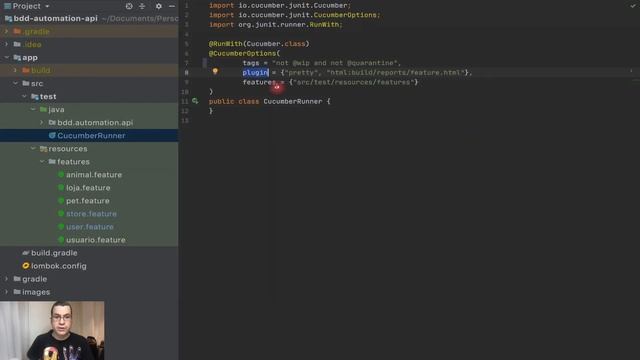Viewport: 640px width, 360px height.
Task: Select bdd-automation-api project root
Action: click(x=56, y=18)
